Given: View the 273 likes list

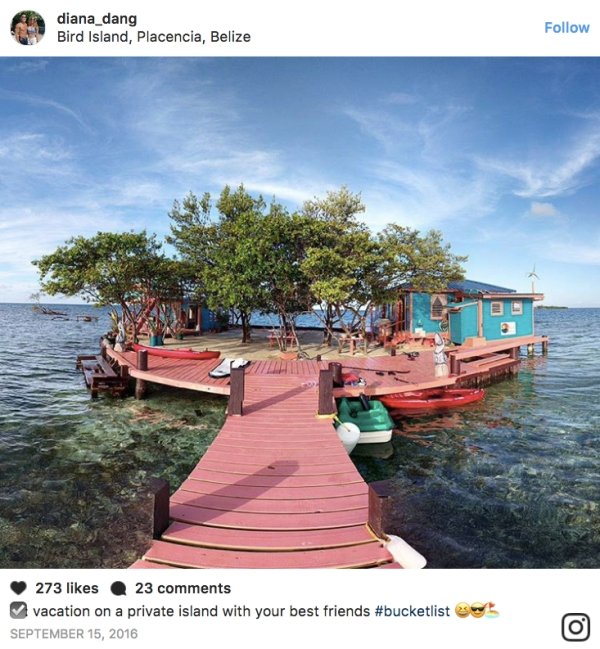Looking at the screenshot, I should click(x=67, y=588).
